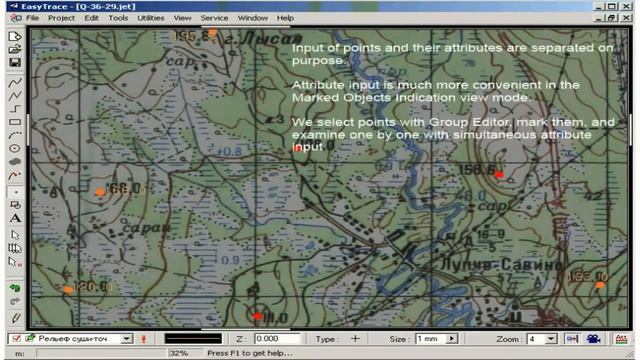Select the block/symbol insert tool
Viewport: 640px width, 360px height.
(x=15, y=205)
